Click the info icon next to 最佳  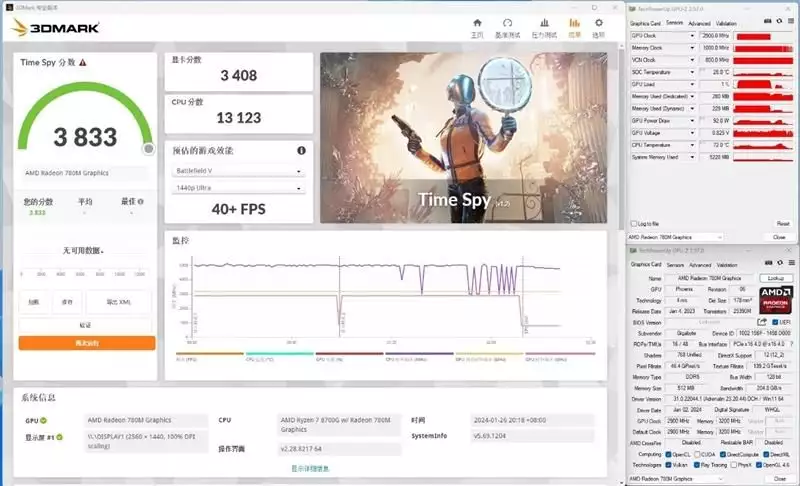[141, 201]
